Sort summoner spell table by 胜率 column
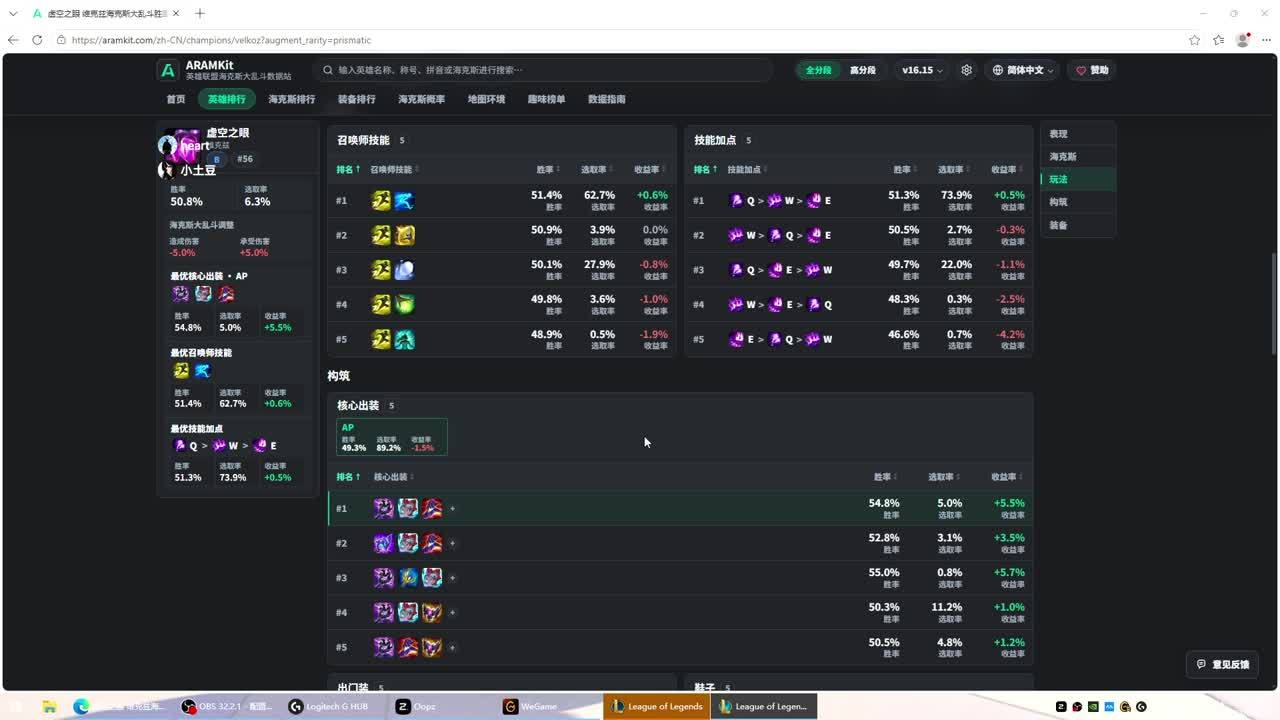The image size is (1280, 720). [x=548, y=169]
